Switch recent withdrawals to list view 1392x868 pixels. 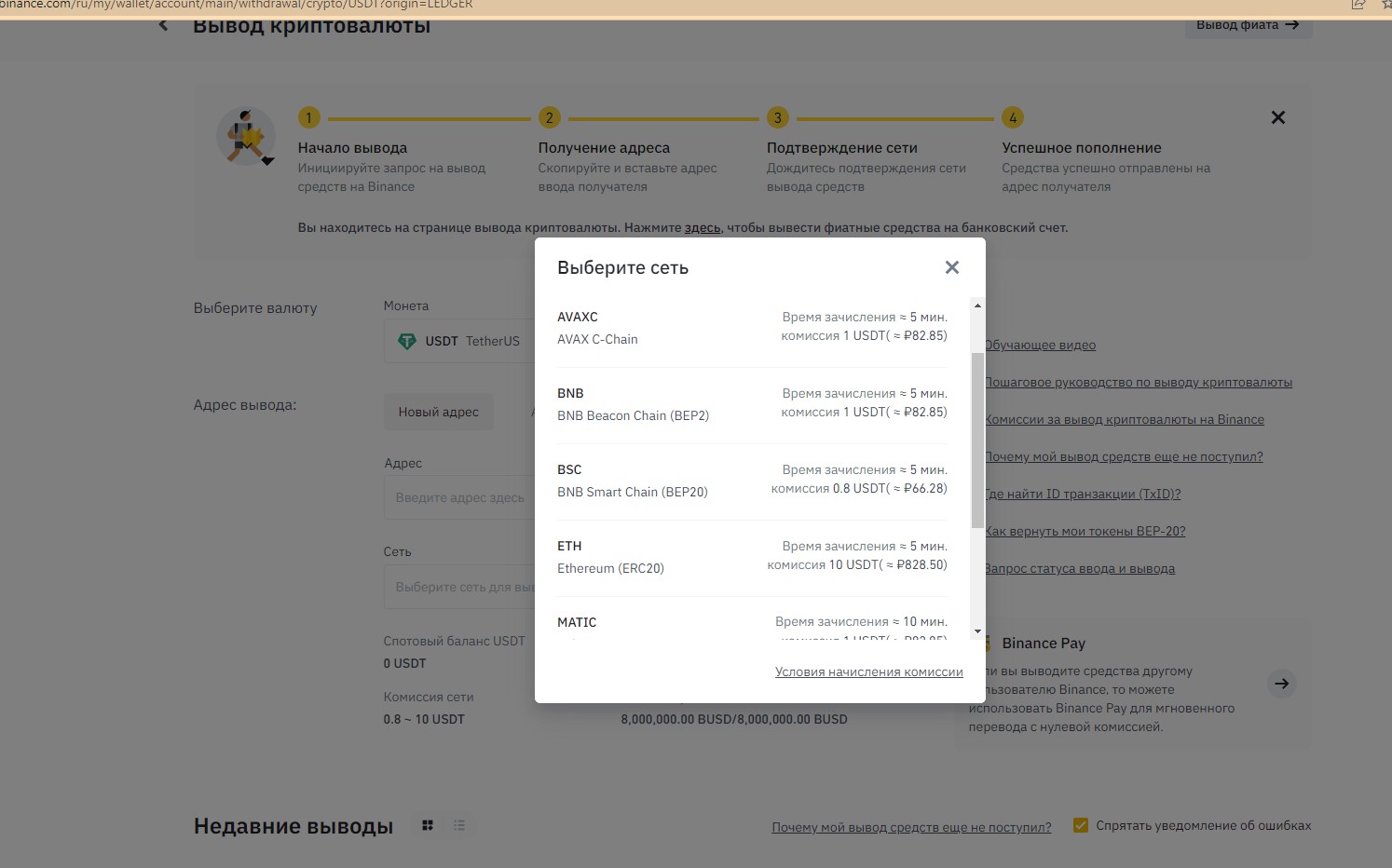pyautogui.click(x=459, y=825)
